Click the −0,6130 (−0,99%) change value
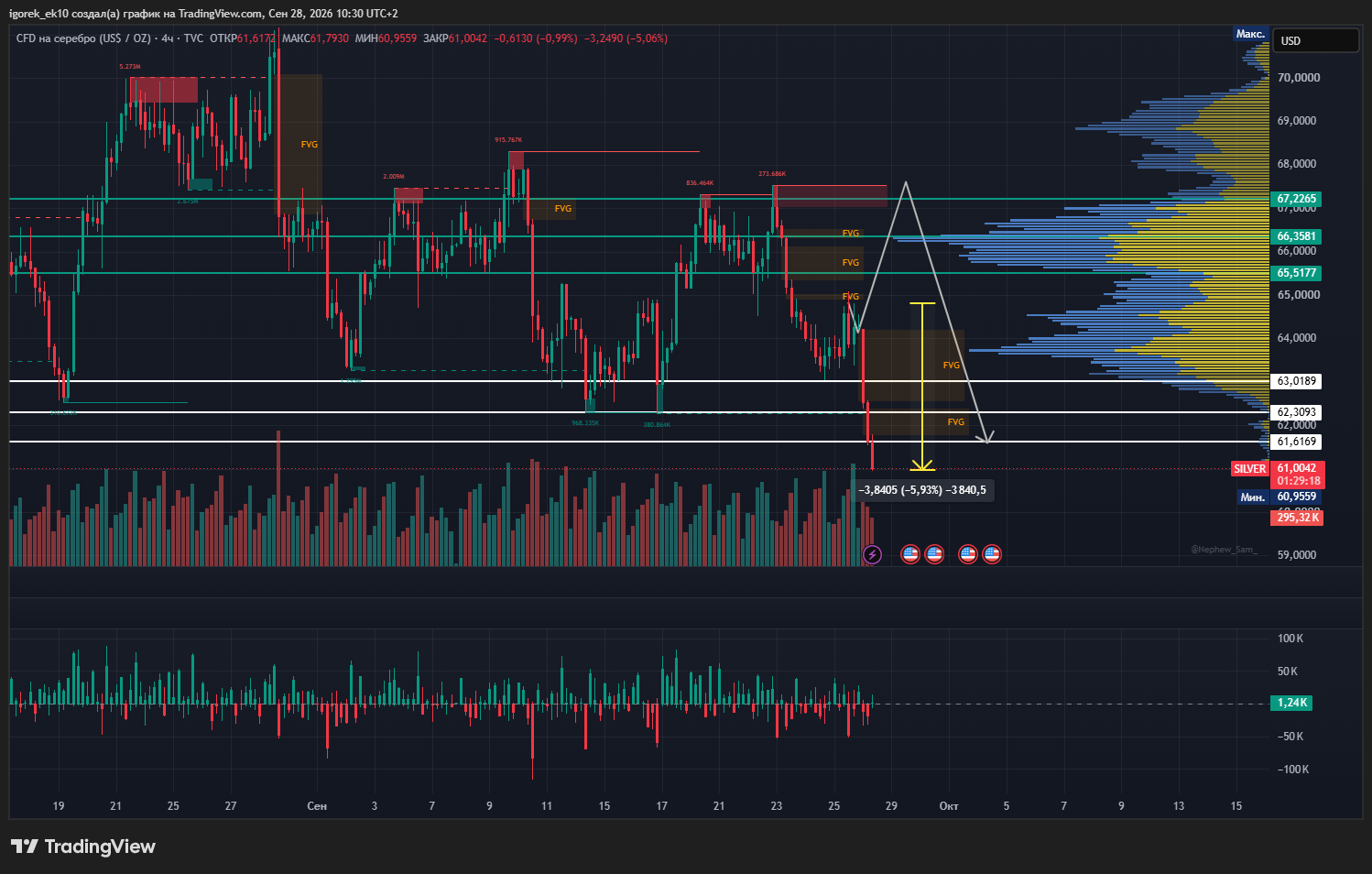 (x=536, y=38)
